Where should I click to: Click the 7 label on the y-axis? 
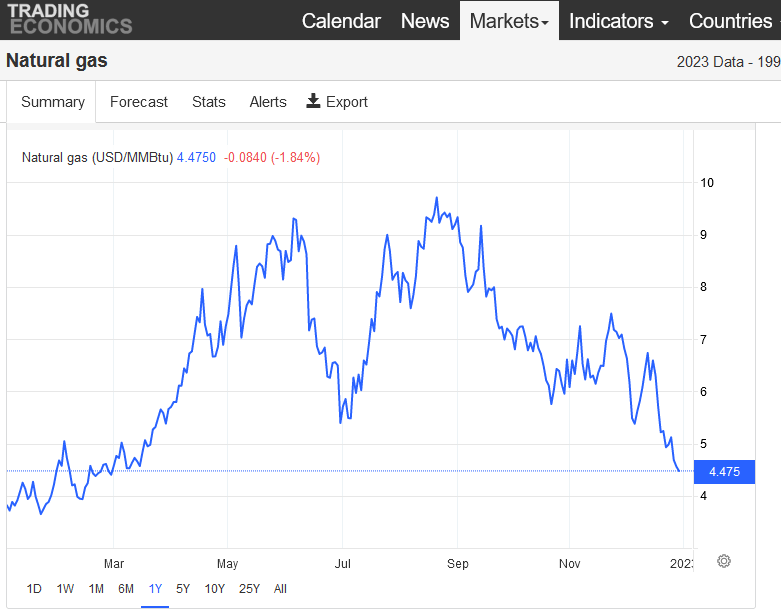coord(703,340)
